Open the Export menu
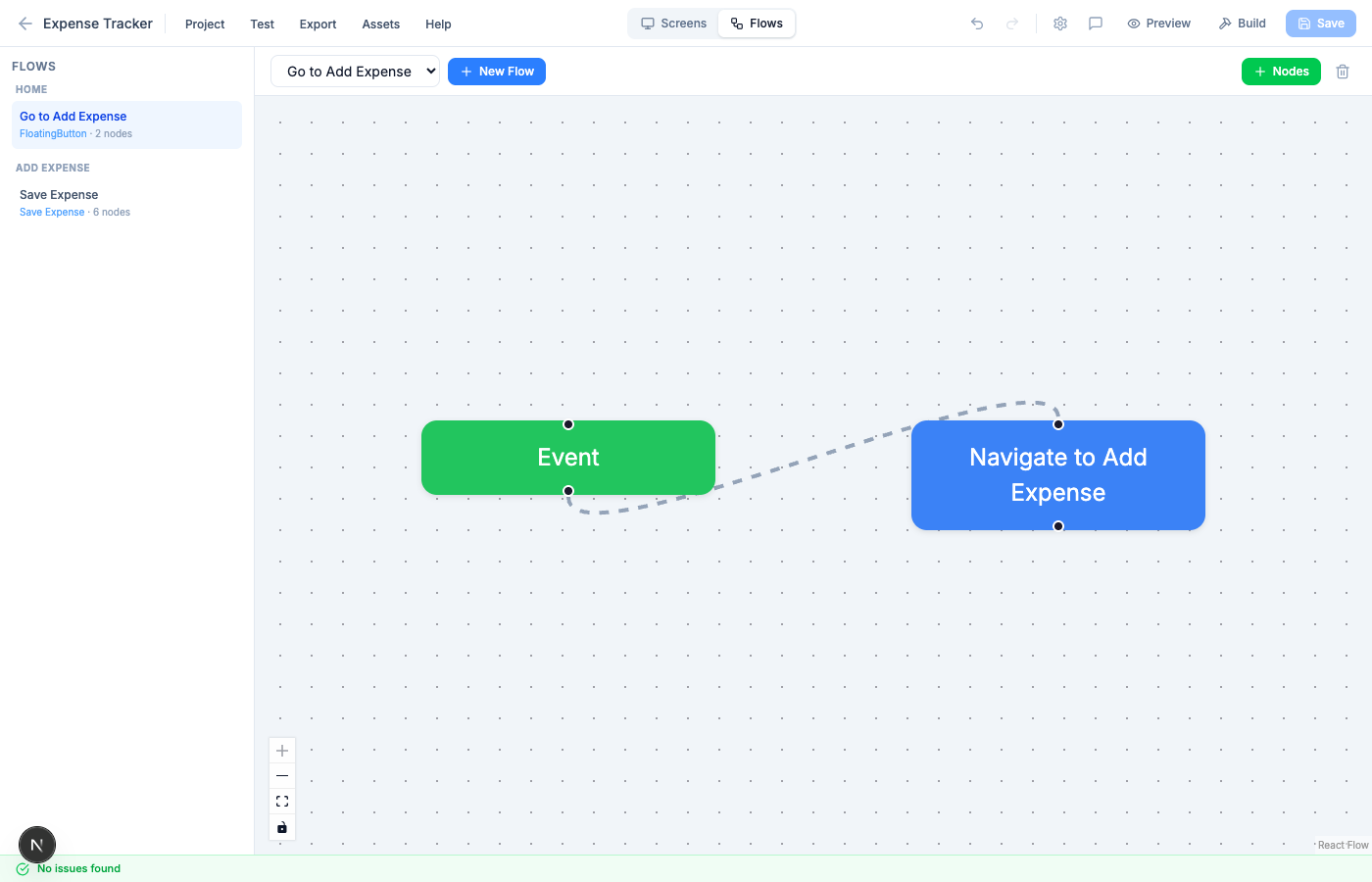This screenshot has height=882, width=1372. 318,24
